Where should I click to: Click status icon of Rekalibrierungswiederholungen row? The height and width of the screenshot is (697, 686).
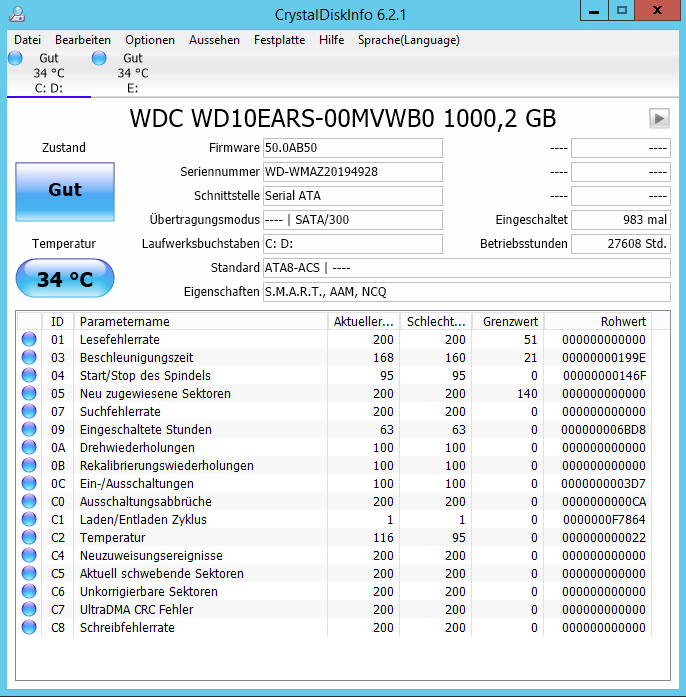coord(29,465)
